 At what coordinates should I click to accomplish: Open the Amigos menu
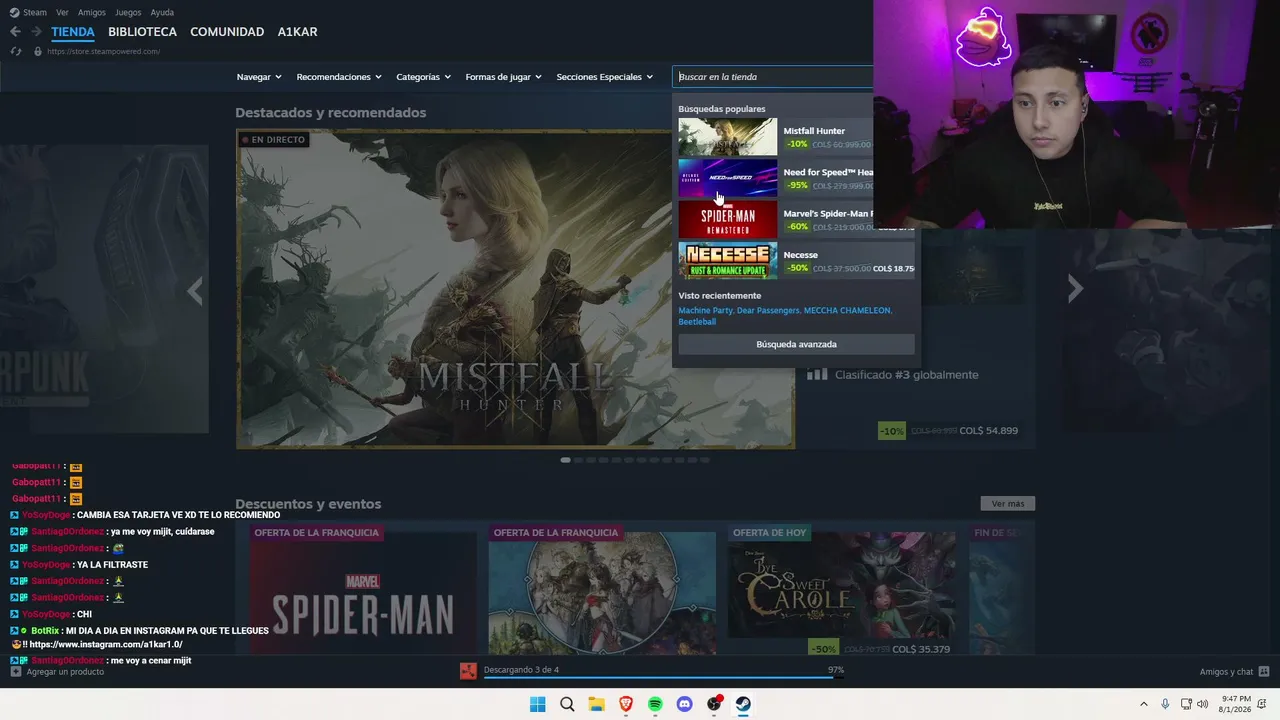click(x=92, y=12)
